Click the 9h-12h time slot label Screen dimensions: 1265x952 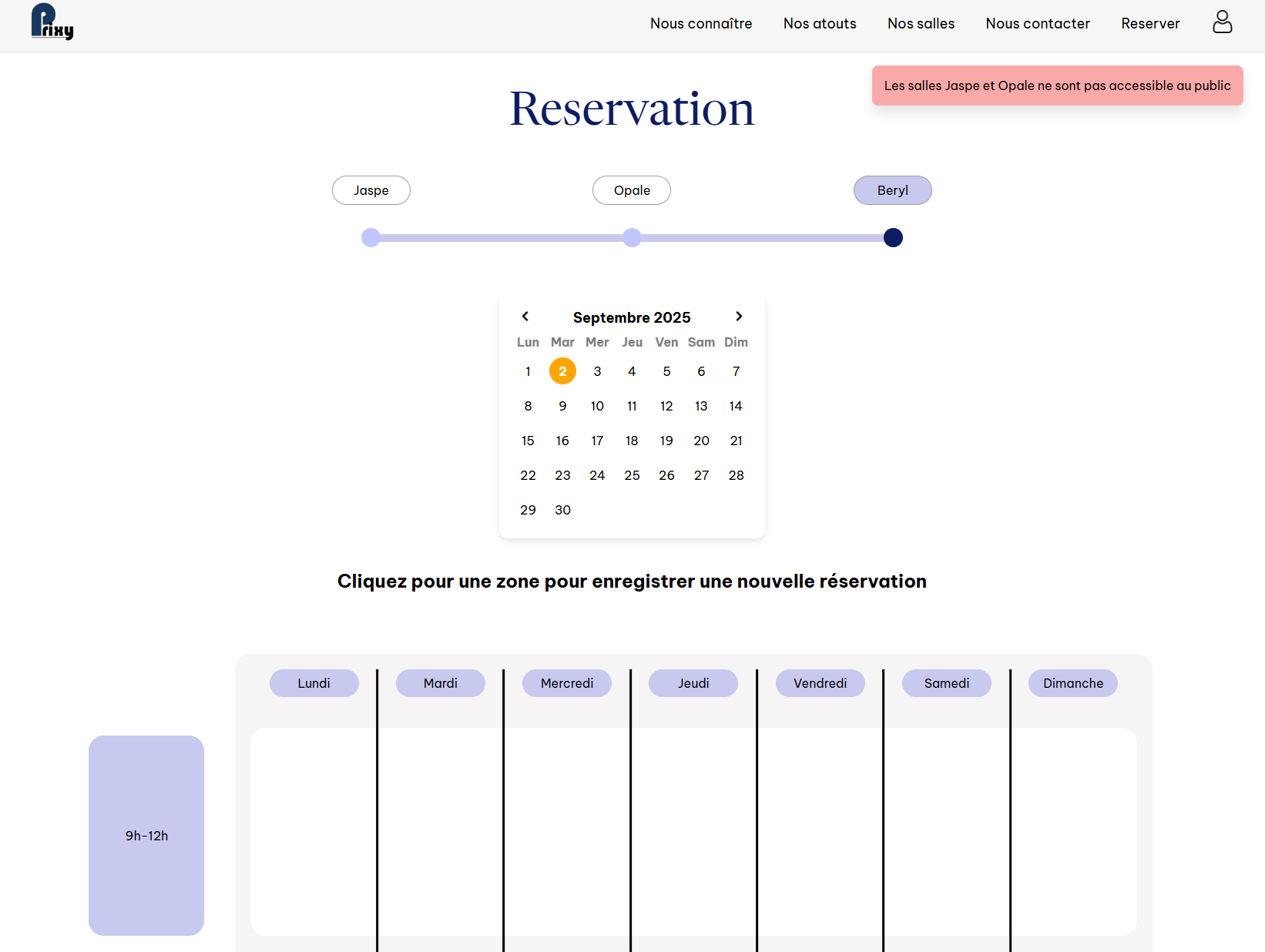click(x=146, y=836)
